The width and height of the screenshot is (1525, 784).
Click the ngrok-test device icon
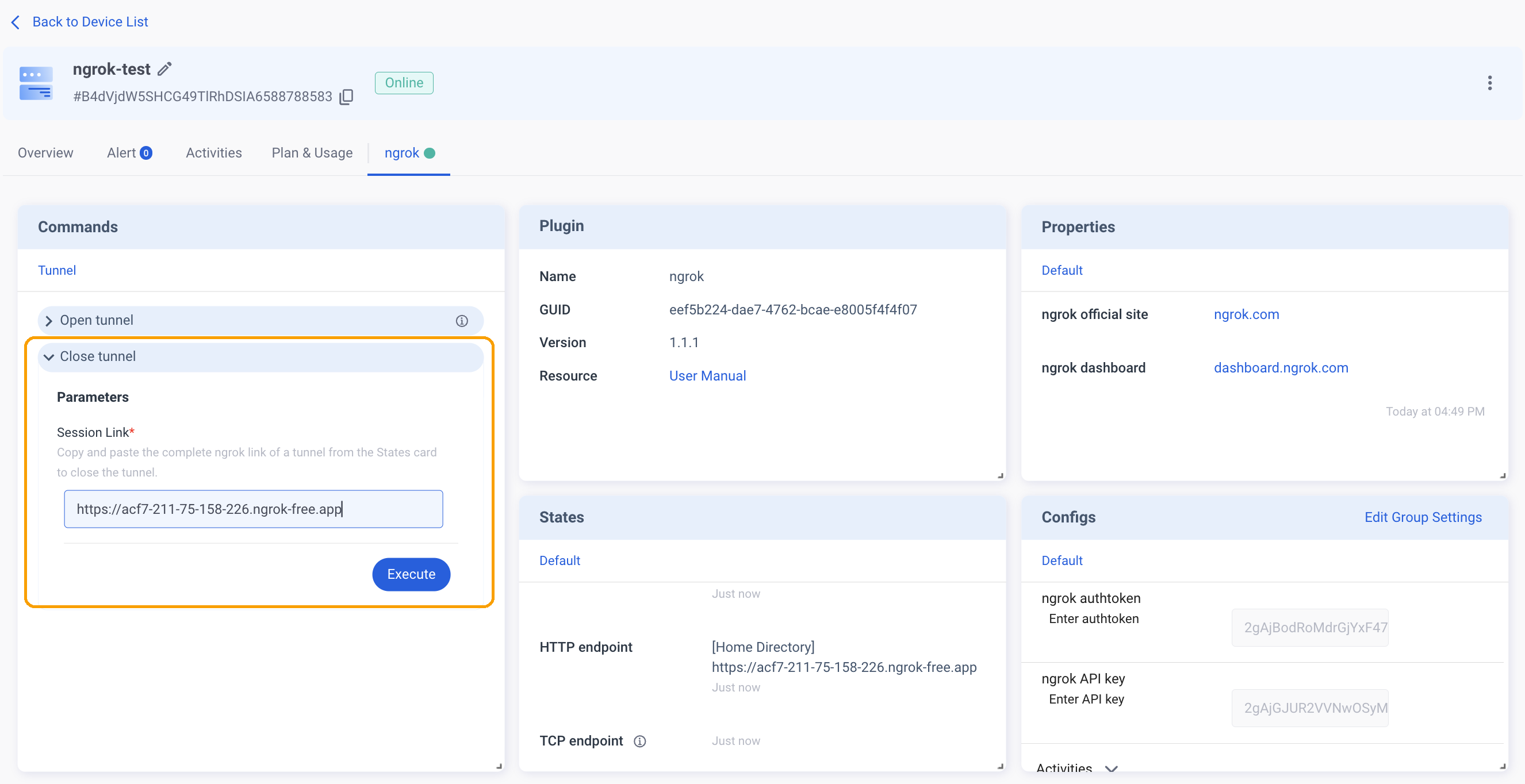click(36, 83)
